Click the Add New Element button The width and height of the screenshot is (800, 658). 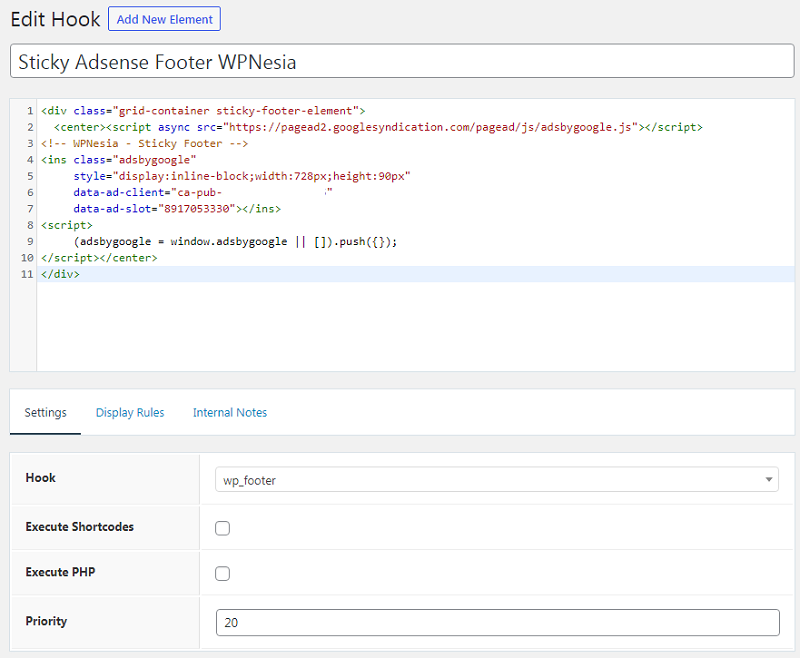coord(164,19)
